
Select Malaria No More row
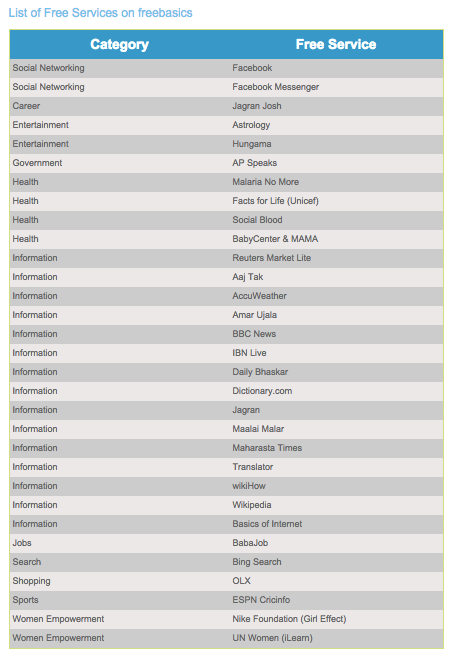click(226, 182)
